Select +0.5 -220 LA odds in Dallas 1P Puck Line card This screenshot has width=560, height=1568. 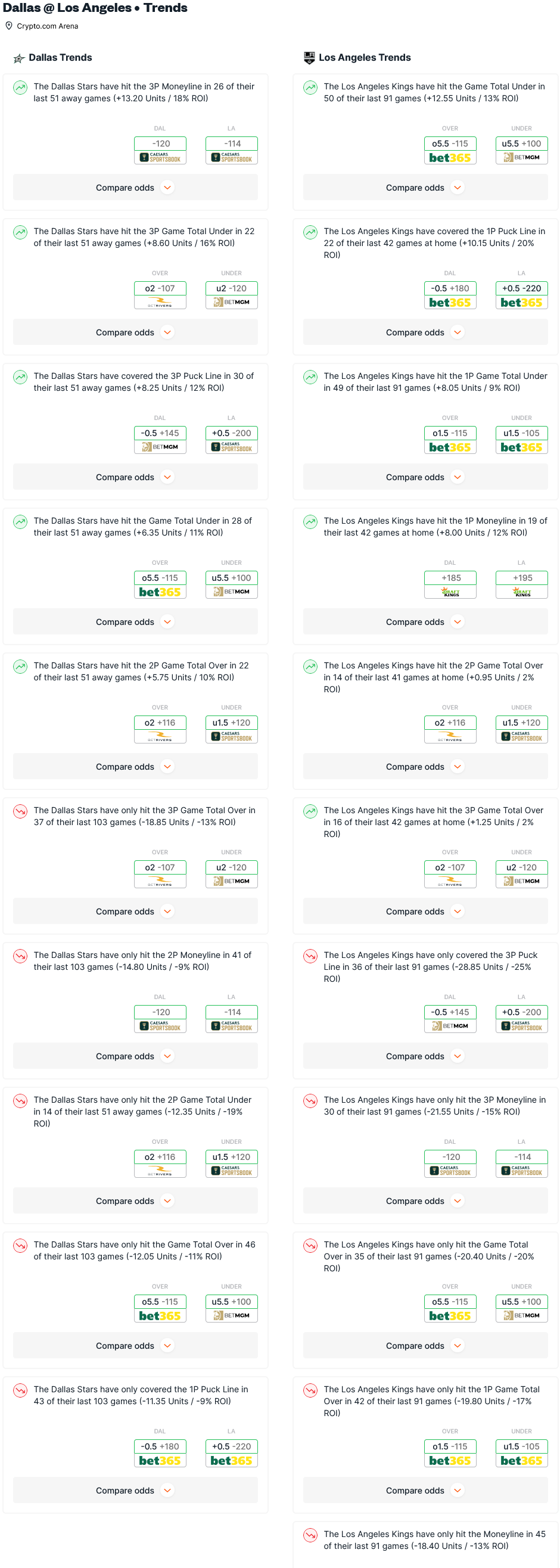click(x=231, y=1446)
